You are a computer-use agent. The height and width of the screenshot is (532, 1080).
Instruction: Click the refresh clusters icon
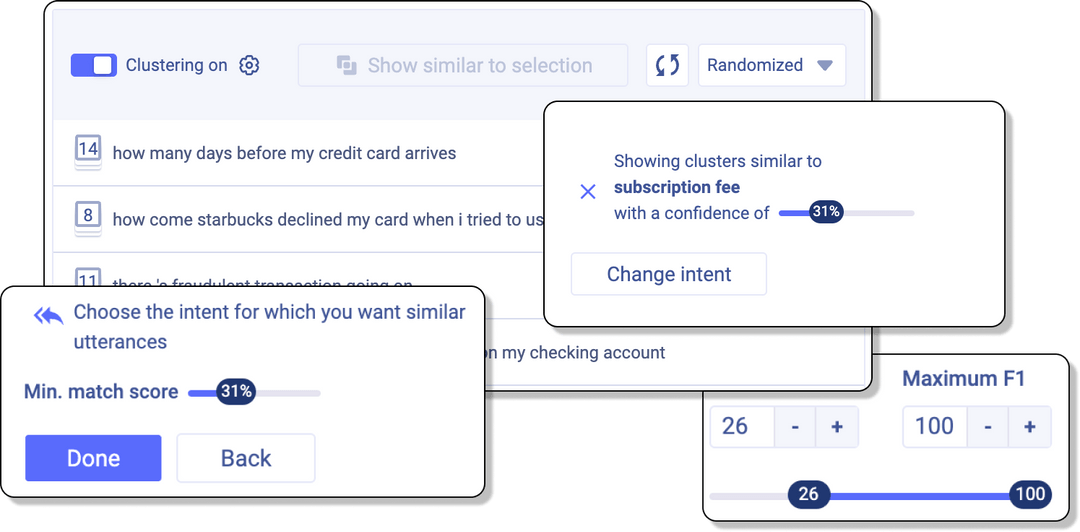point(667,66)
